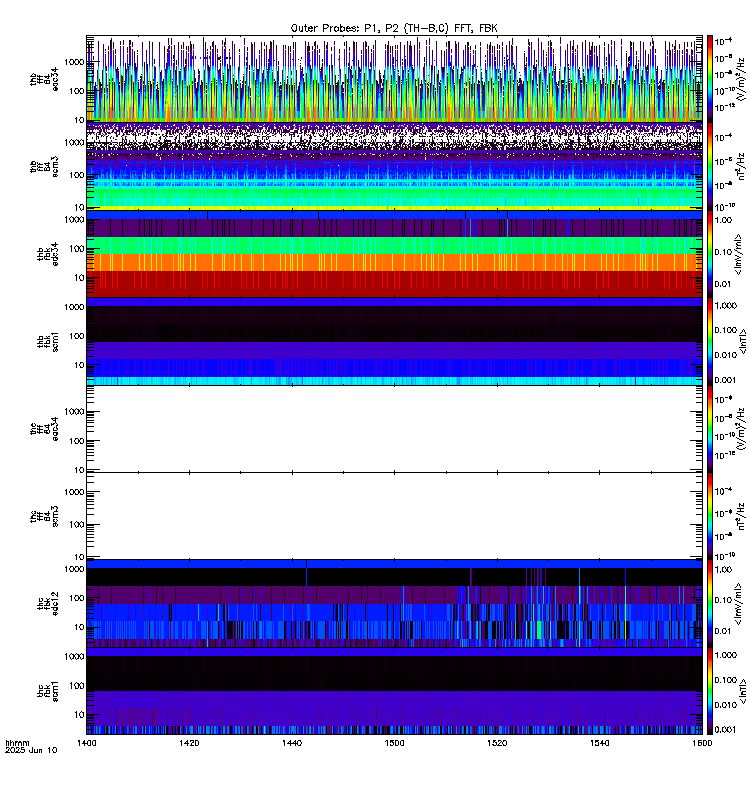This screenshot has width=750, height=800.
Task: Click the thc fbk scm1 panel label
Action: click(48, 691)
